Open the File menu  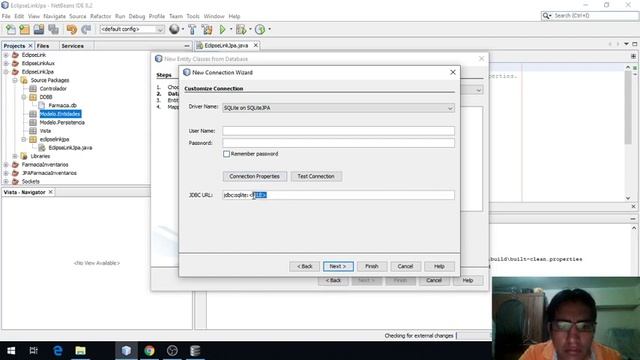click(x=6, y=16)
